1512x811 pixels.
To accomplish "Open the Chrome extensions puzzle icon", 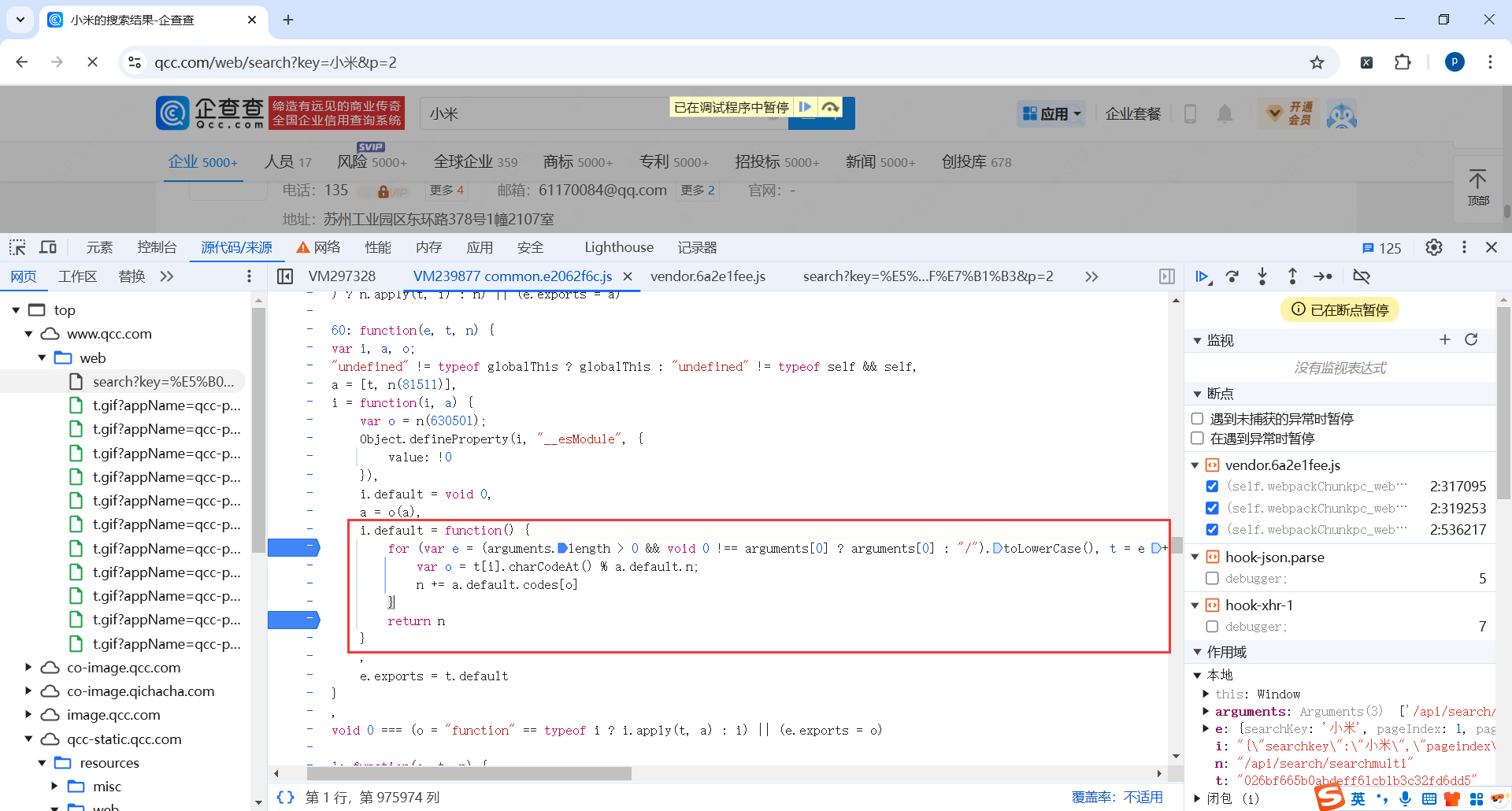I will pos(1403,62).
